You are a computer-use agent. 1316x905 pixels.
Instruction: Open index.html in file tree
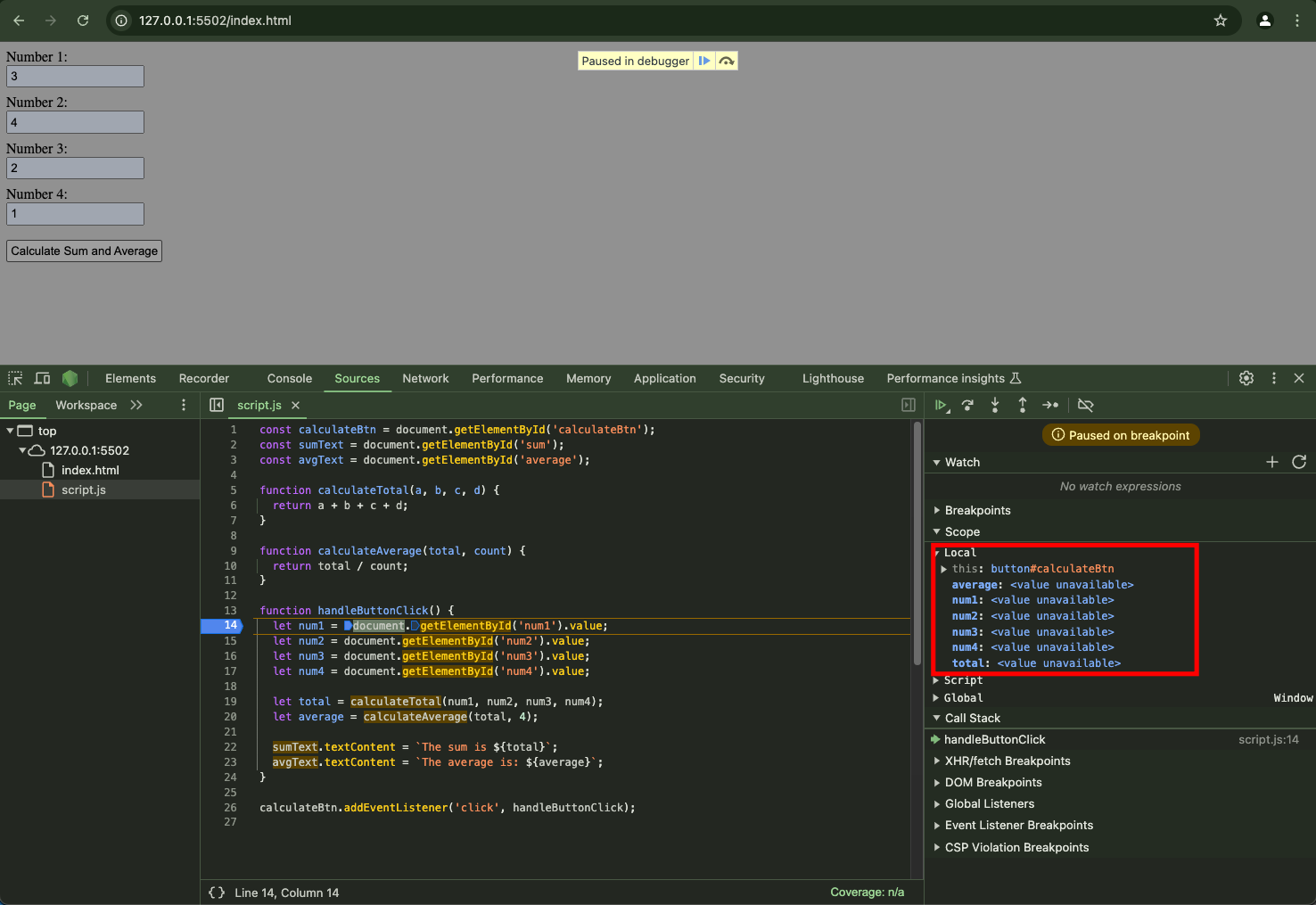[90, 470]
